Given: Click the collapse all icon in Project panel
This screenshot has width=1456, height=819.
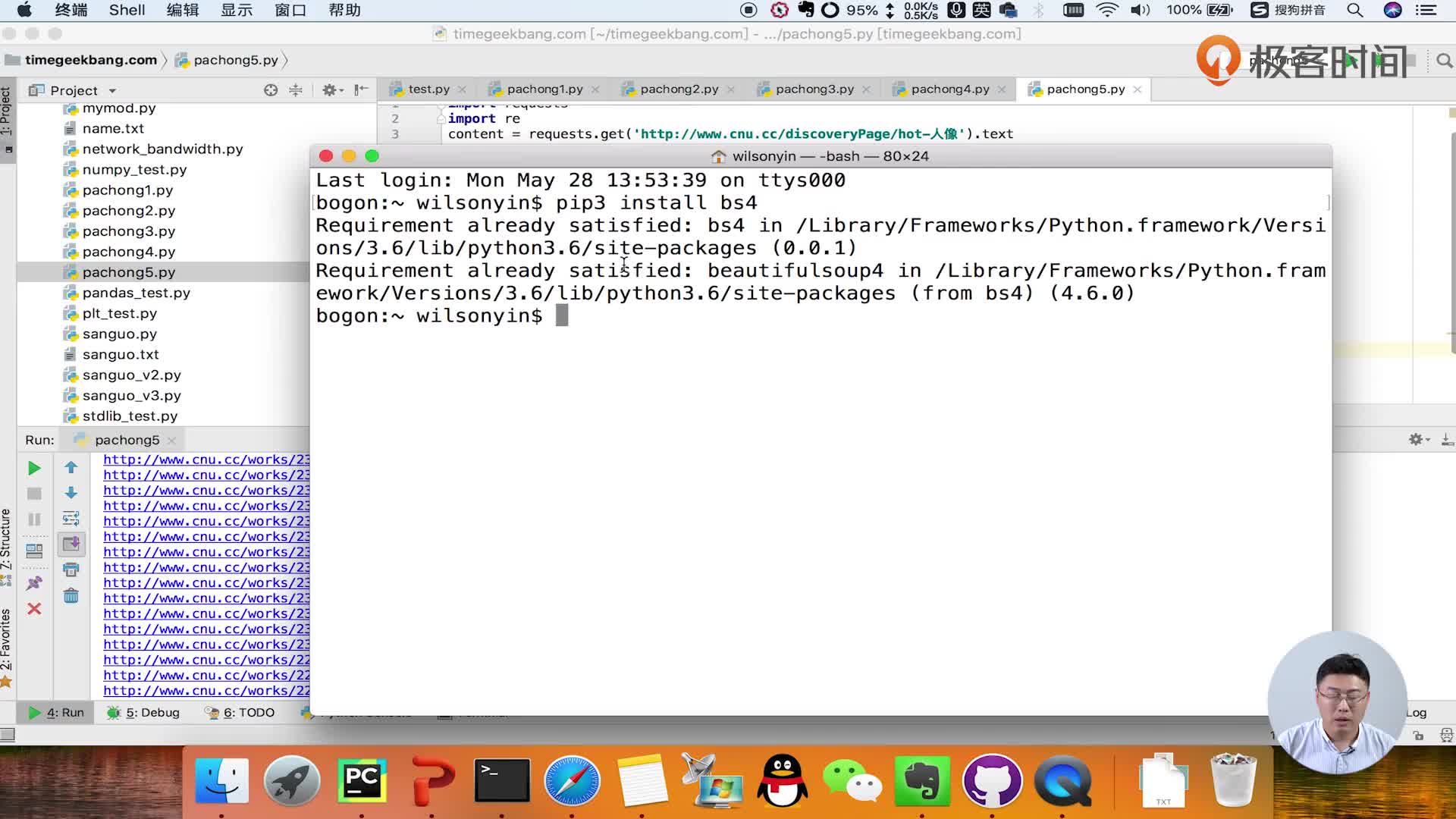Looking at the screenshot, I should tap(296, 90).
